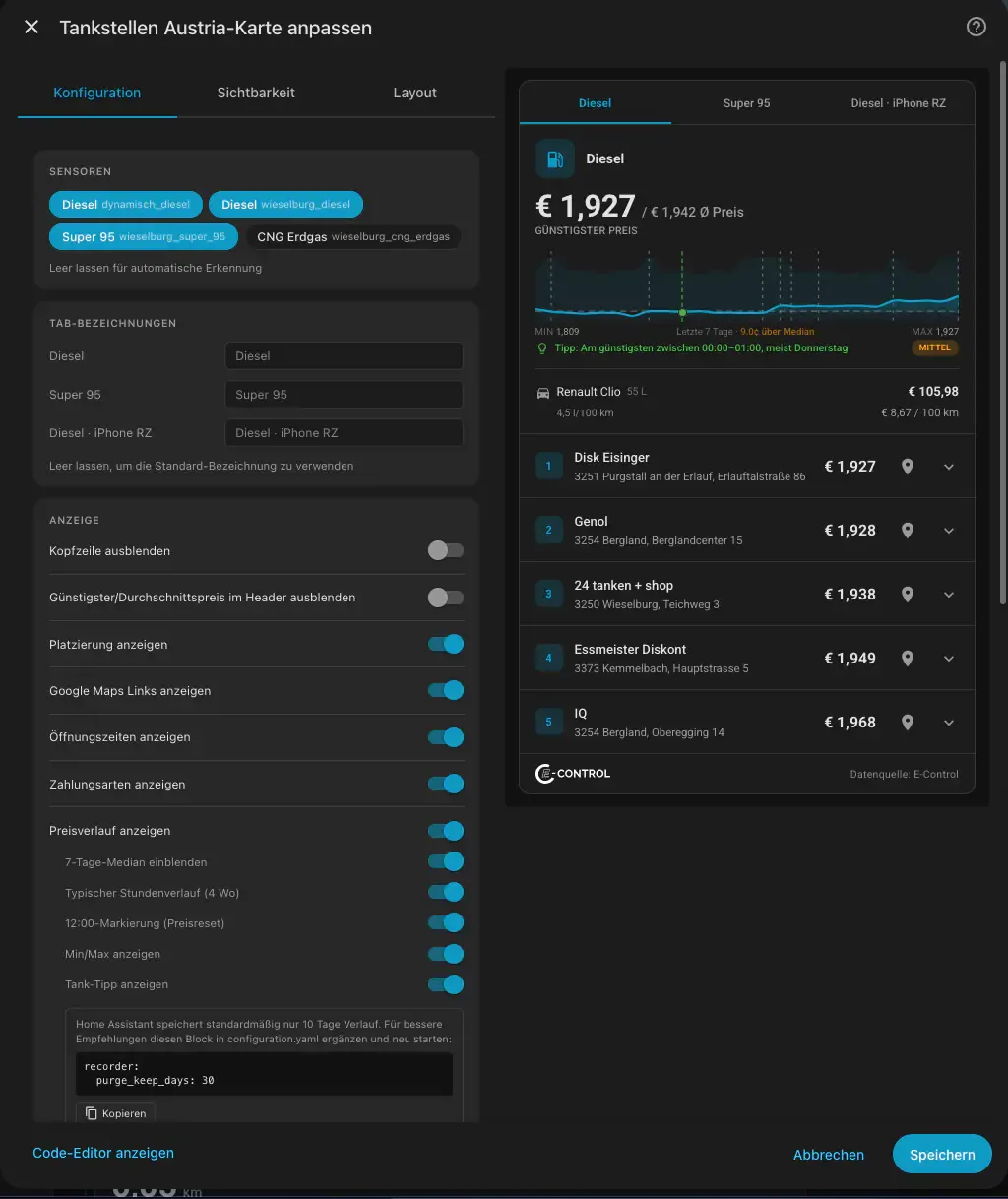Click the car icon next to Renault Clio
Screen dimensions: 1008x1199
pos(543,392)
